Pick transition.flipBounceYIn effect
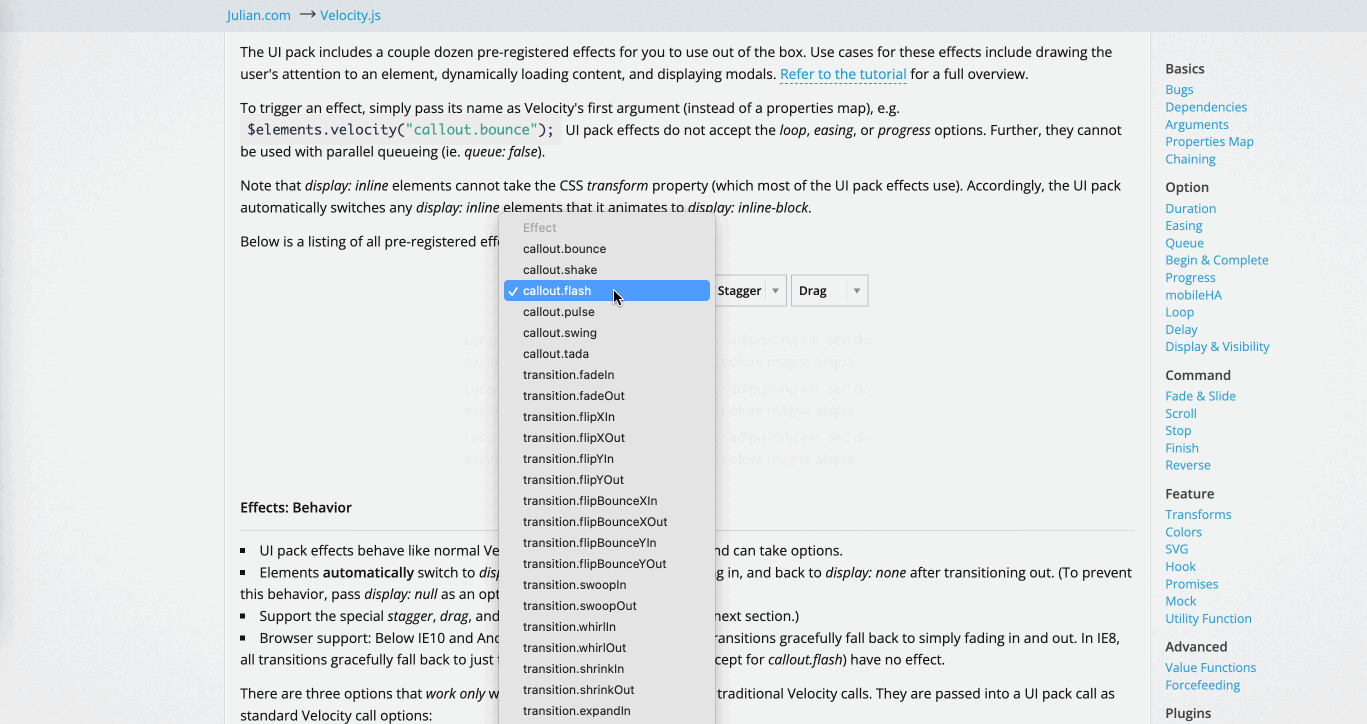Viewport: 1367px width, 724px height. tap(607, 543)
